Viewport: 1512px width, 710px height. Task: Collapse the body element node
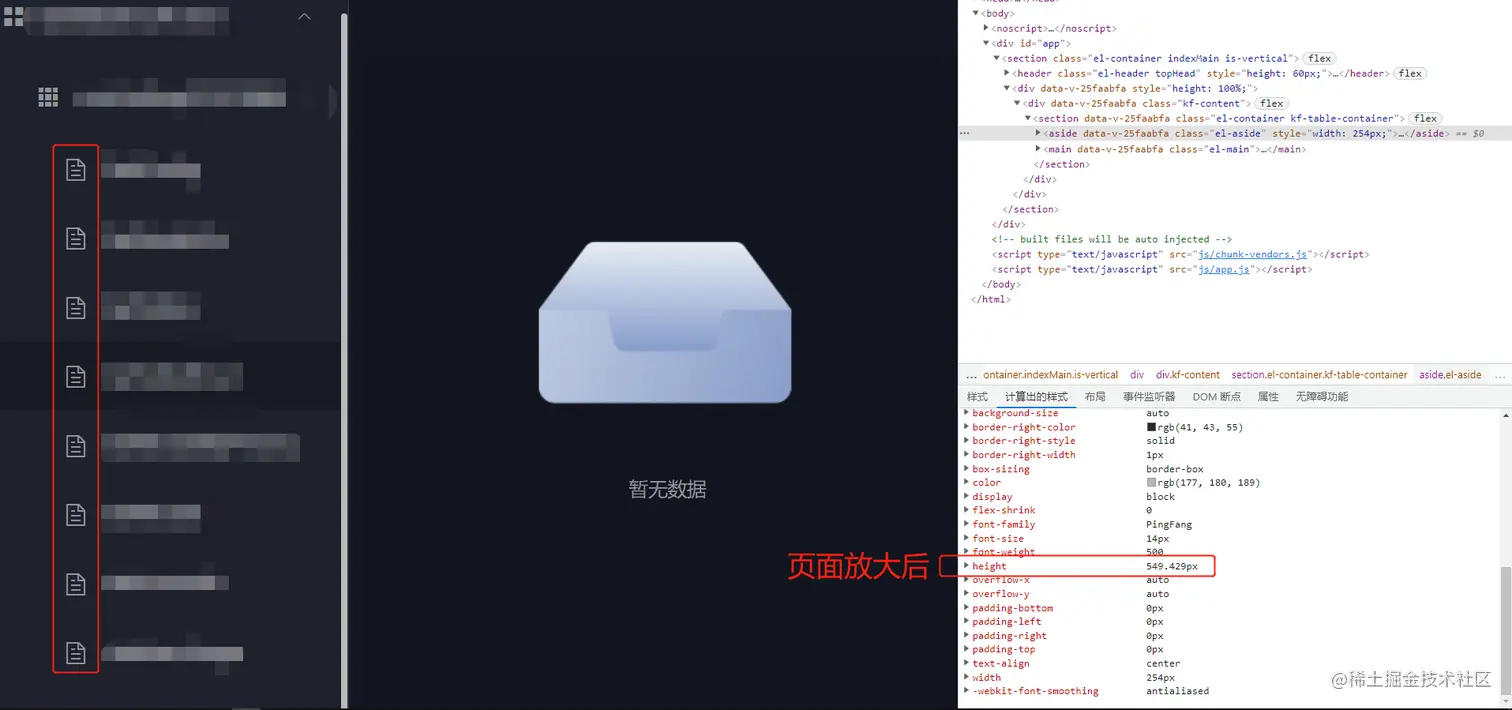point(976,13)
